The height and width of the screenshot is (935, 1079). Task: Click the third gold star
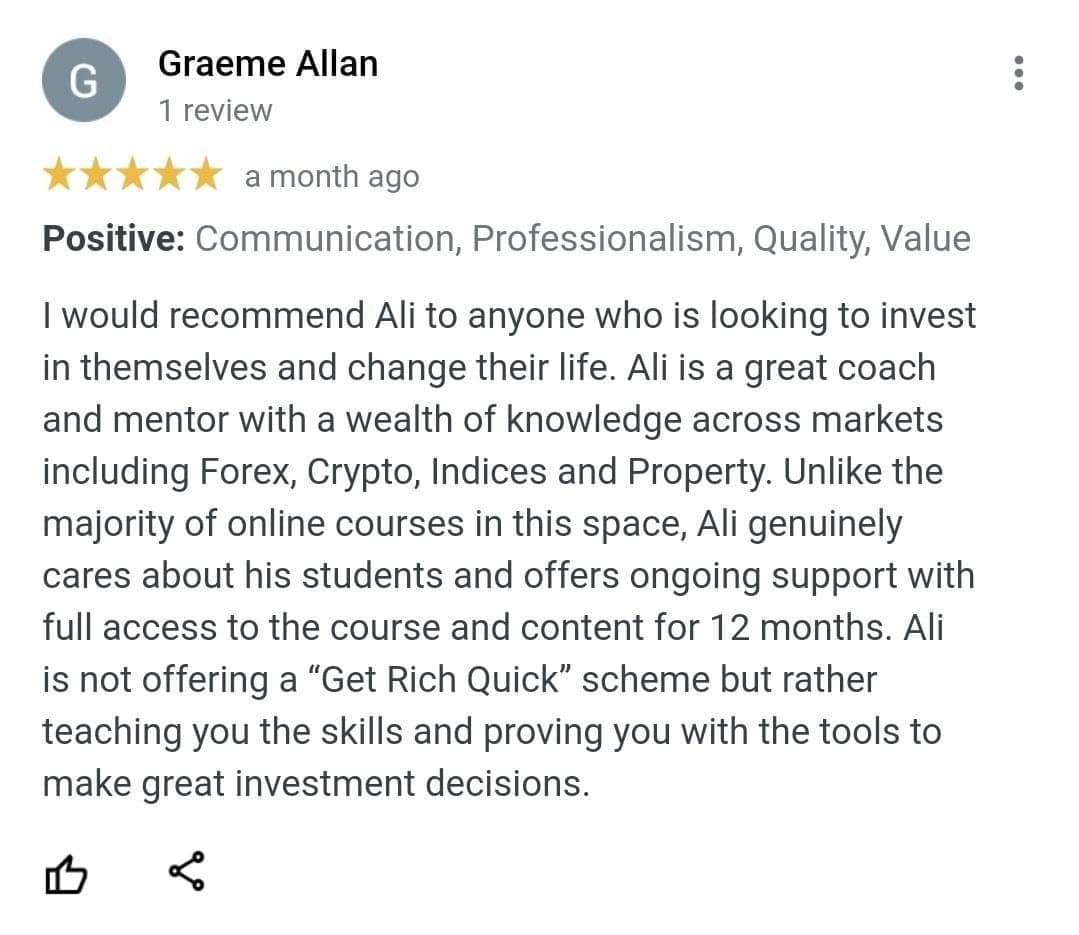pyautogui.click(x=132, y=176)
